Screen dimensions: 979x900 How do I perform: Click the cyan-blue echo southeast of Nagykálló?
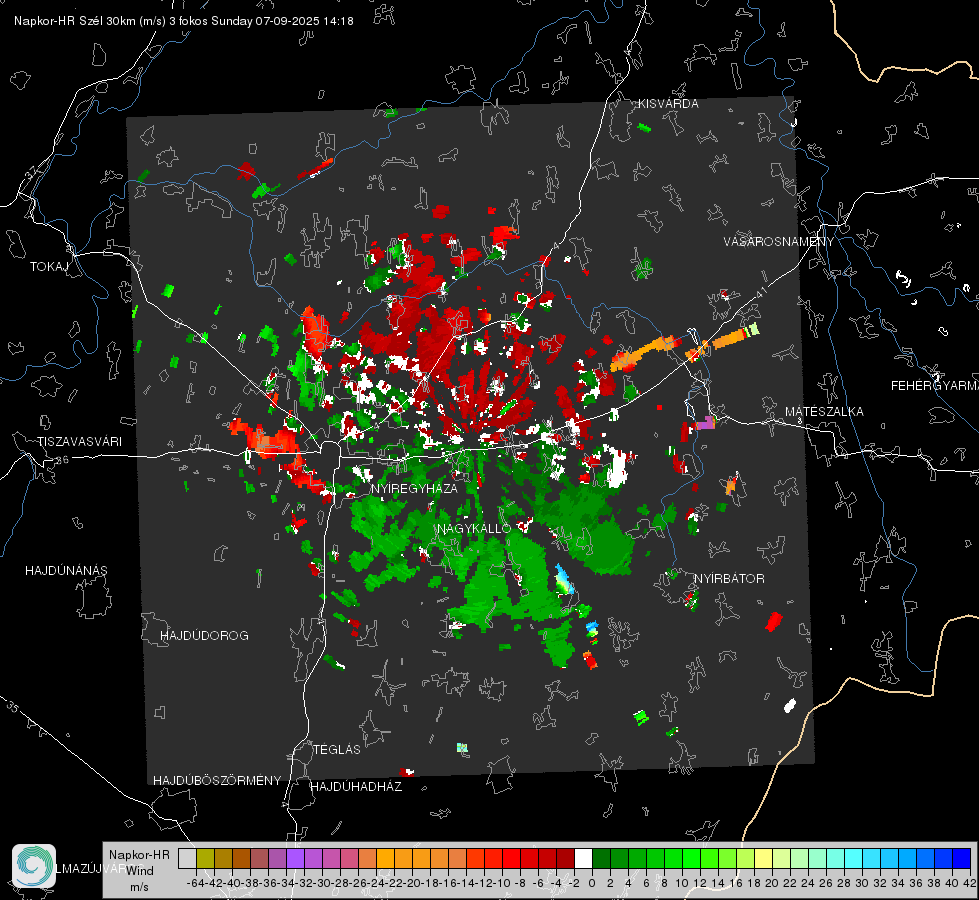563,578
